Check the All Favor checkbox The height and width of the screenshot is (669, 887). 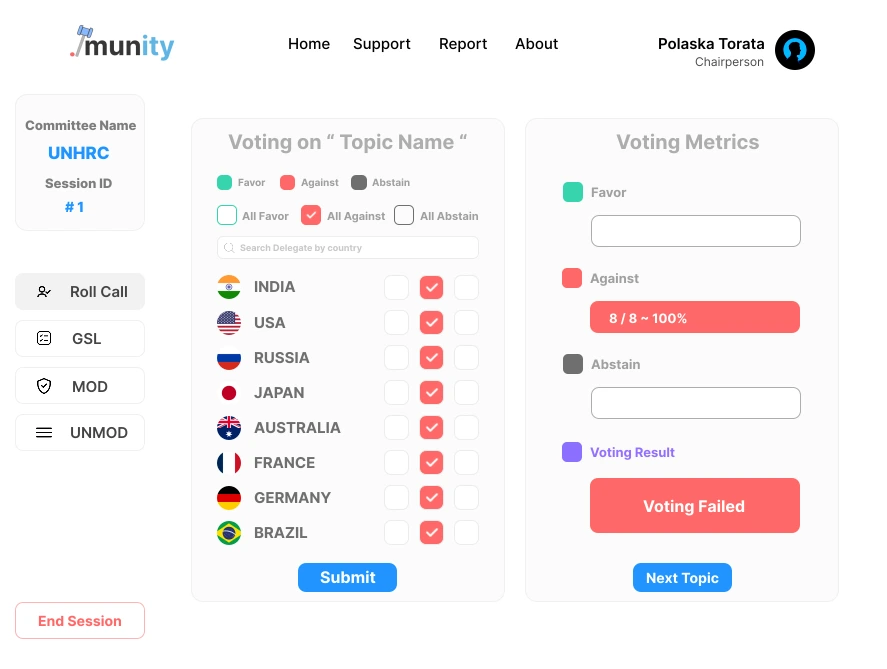pos(227,215)
